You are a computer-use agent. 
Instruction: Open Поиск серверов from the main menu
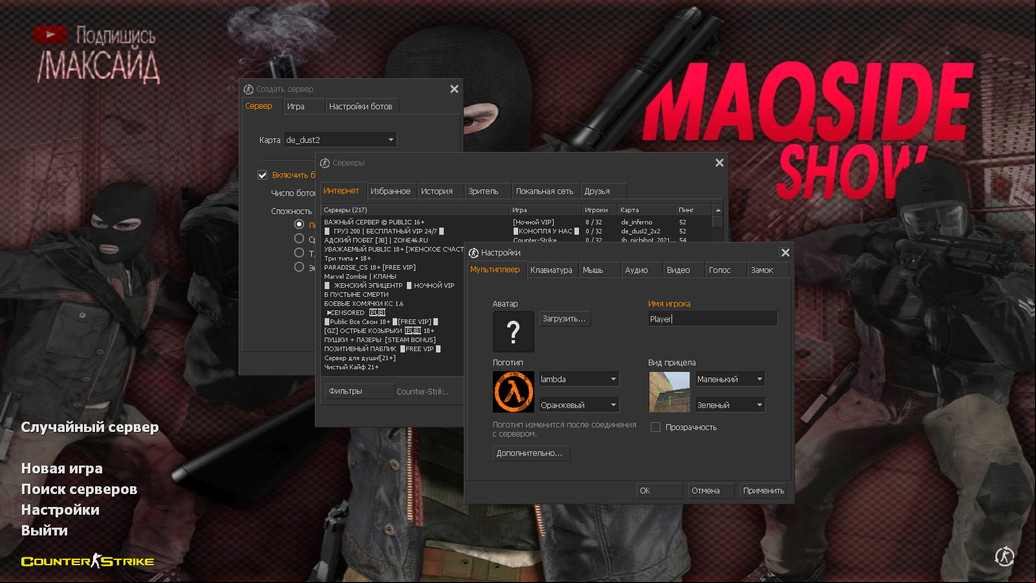(x=79, y=489)
